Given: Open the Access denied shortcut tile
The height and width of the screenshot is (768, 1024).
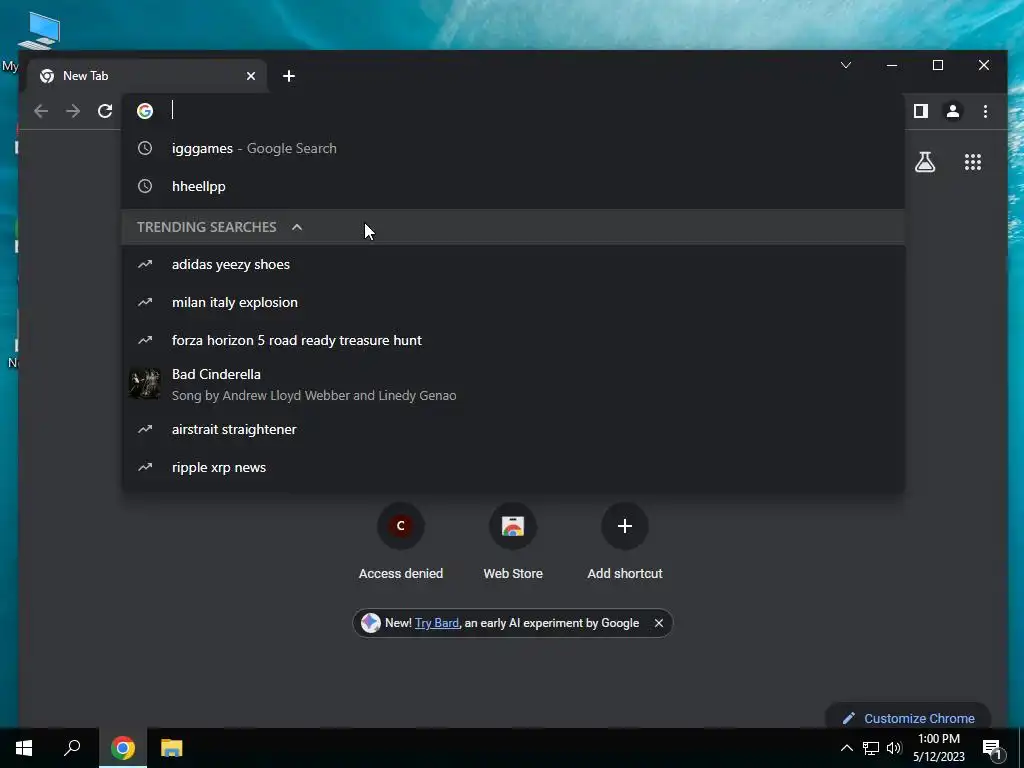Looking at the screenshot, I should tap(401, 541).
